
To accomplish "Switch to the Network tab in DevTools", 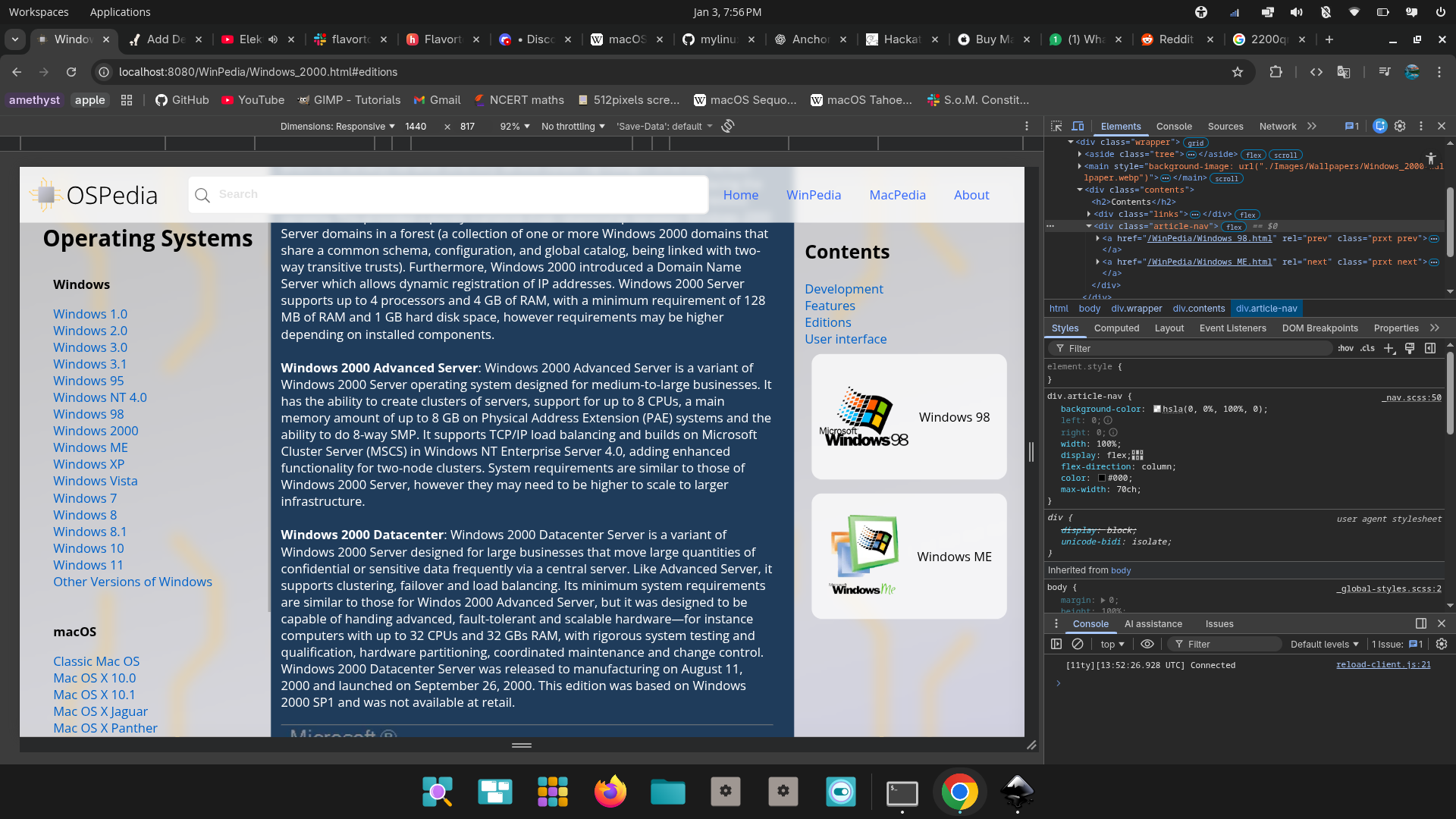I will coord(1277,126).
